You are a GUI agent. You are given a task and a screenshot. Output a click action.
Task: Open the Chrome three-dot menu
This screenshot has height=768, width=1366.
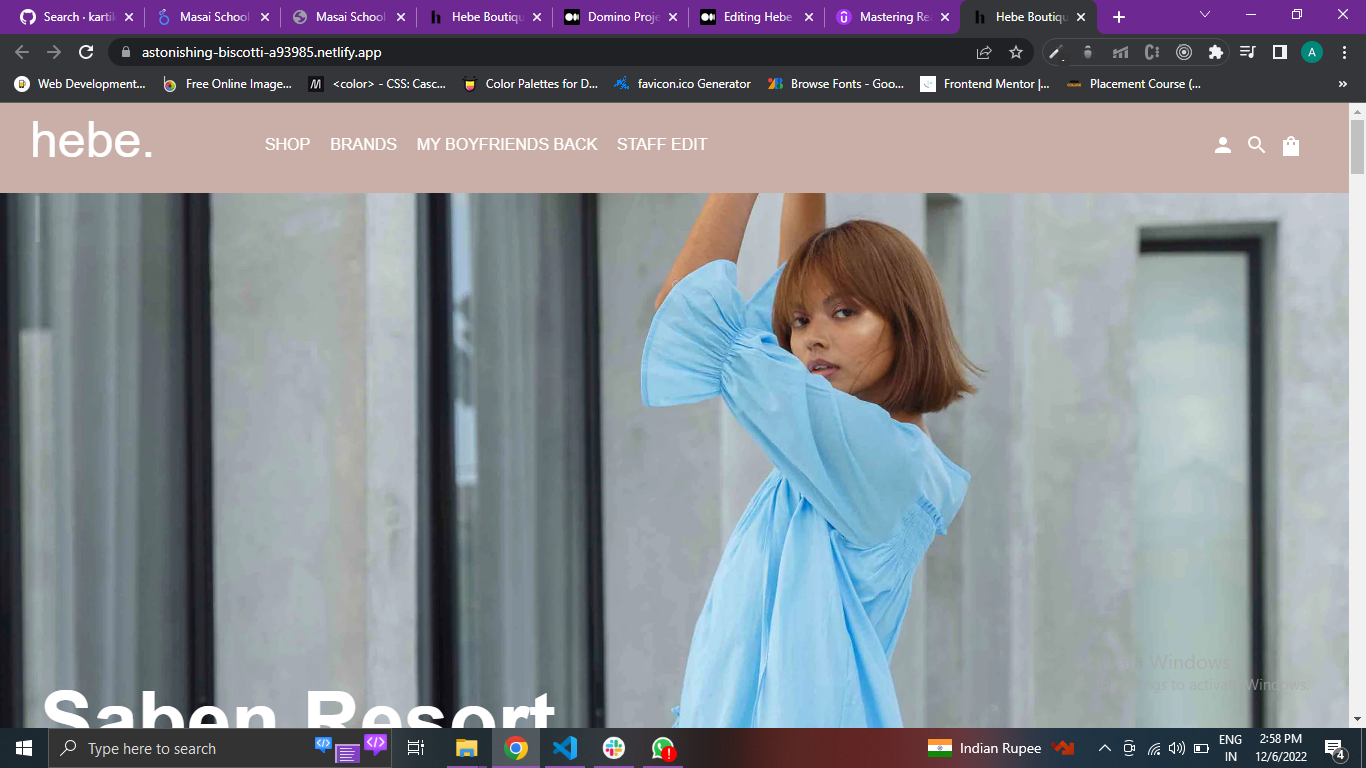click(1344, 51)
